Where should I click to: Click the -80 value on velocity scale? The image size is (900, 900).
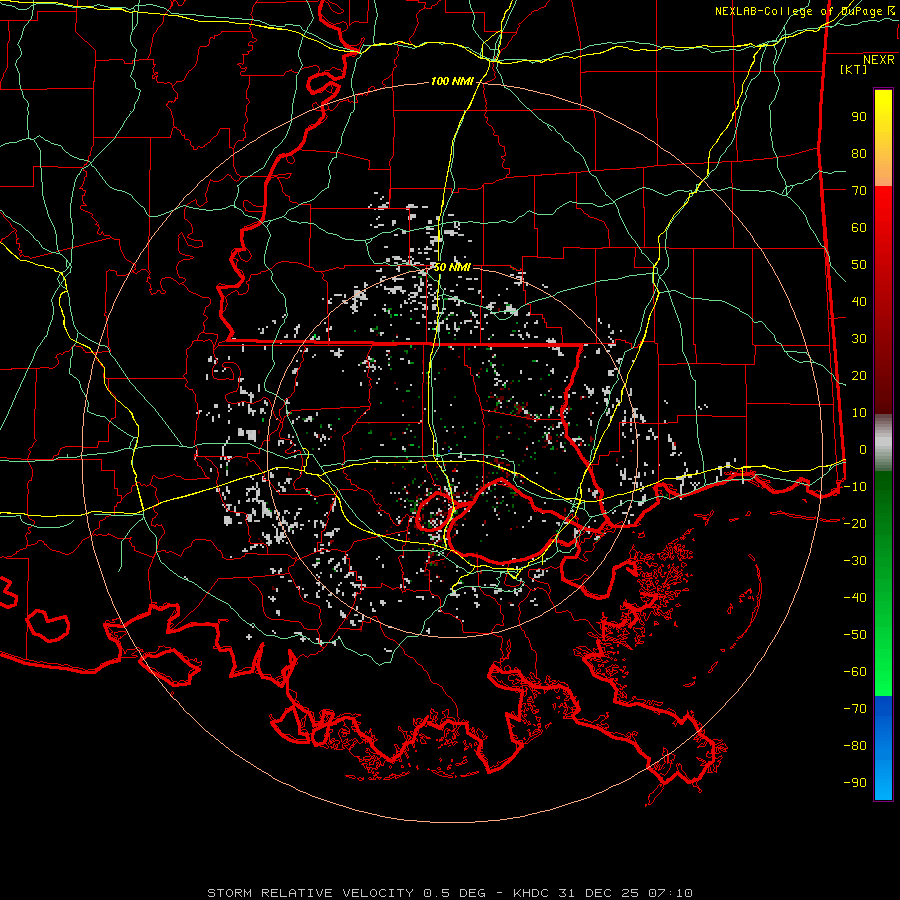(855, 746)
